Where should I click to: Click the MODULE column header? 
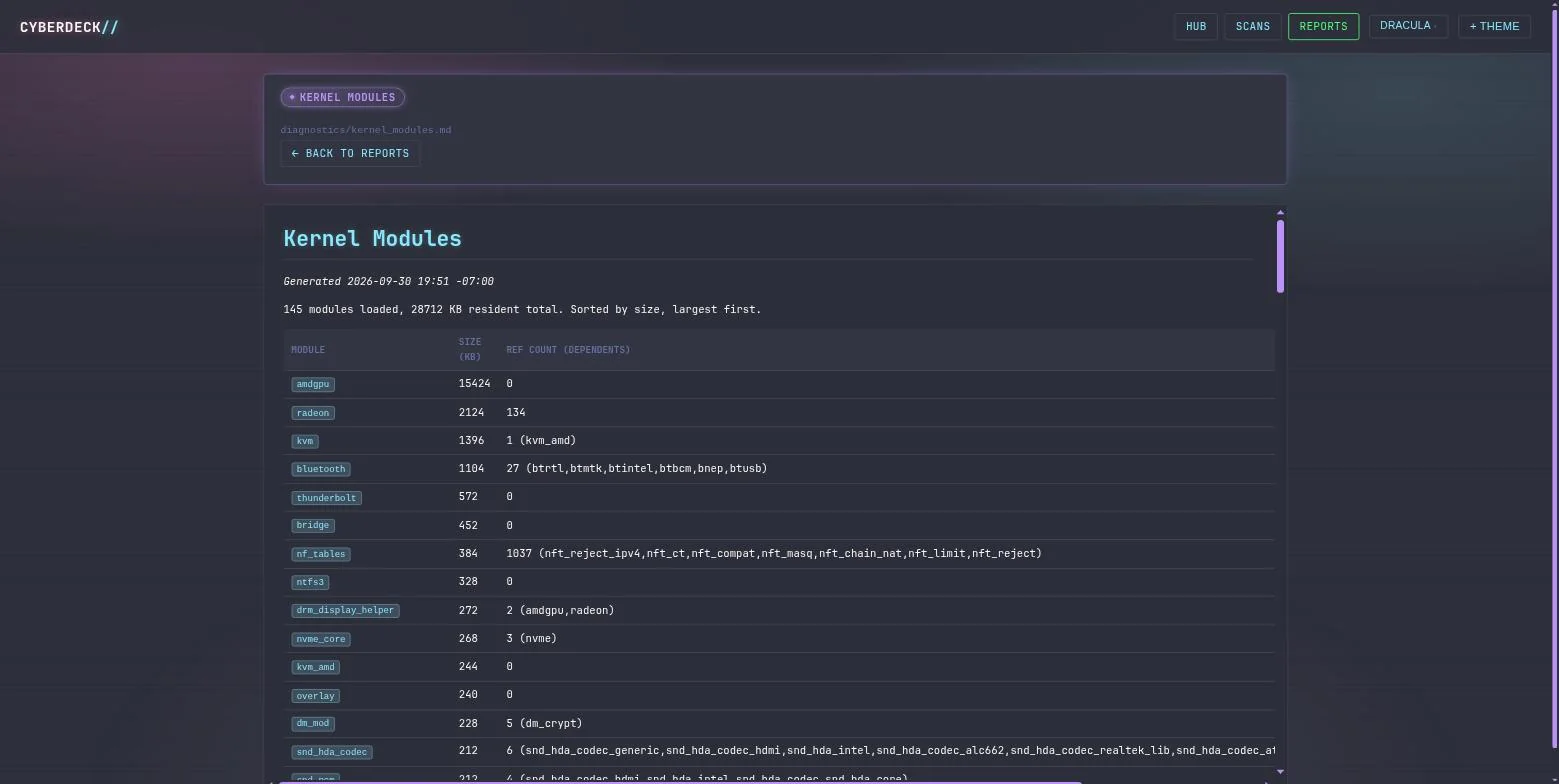pyautogui.click(x=308, y=350)
